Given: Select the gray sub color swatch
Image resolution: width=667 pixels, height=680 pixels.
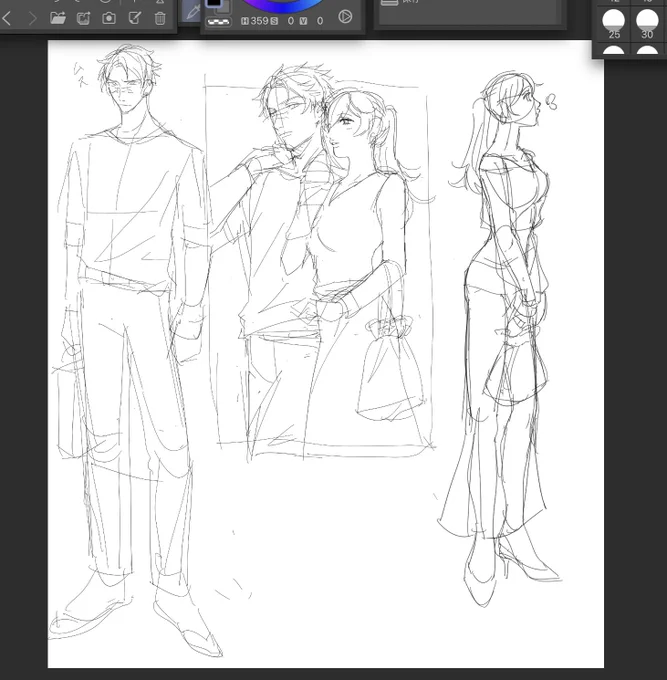Looking at the screenshot, I should click(x=225, y=7).
